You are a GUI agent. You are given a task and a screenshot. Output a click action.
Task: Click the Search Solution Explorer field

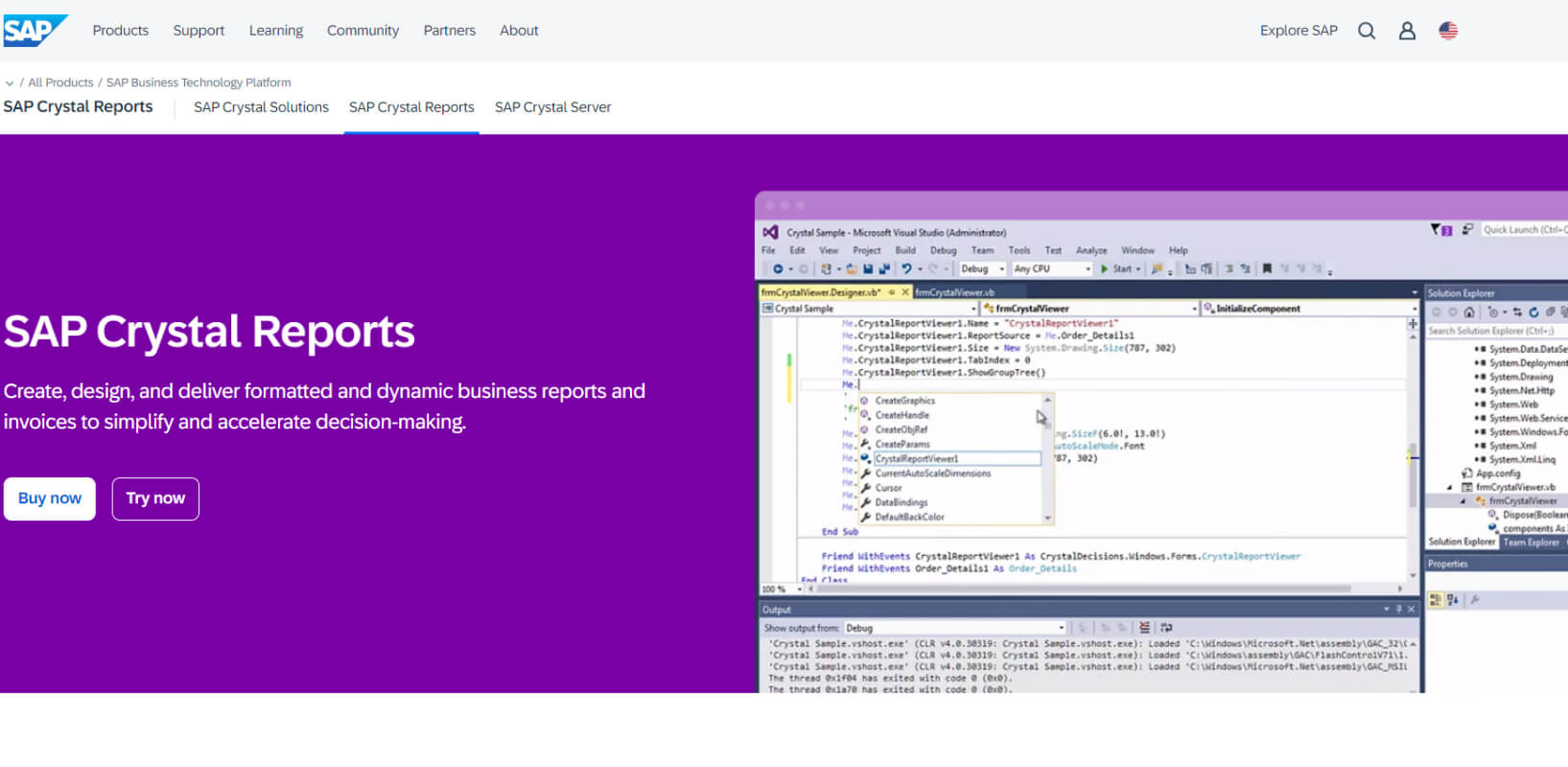point(1497,331)
